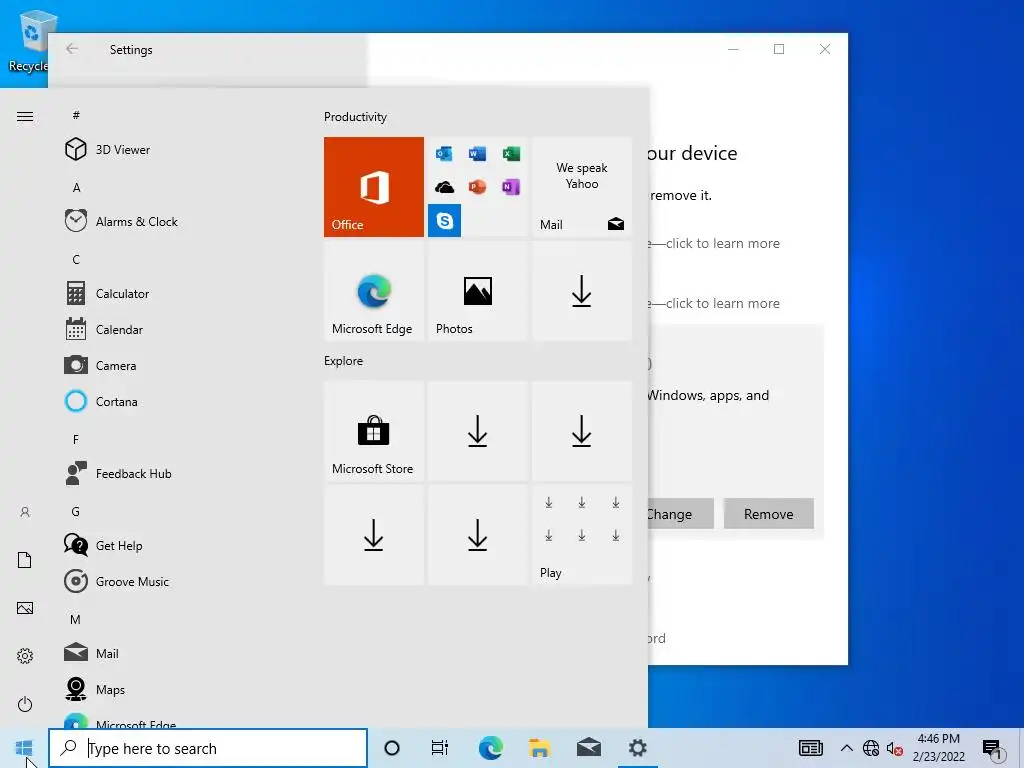The width and height of the screenshot is (1024, 768).
Task: Open the Mail live tile
Action: (582, 187)
